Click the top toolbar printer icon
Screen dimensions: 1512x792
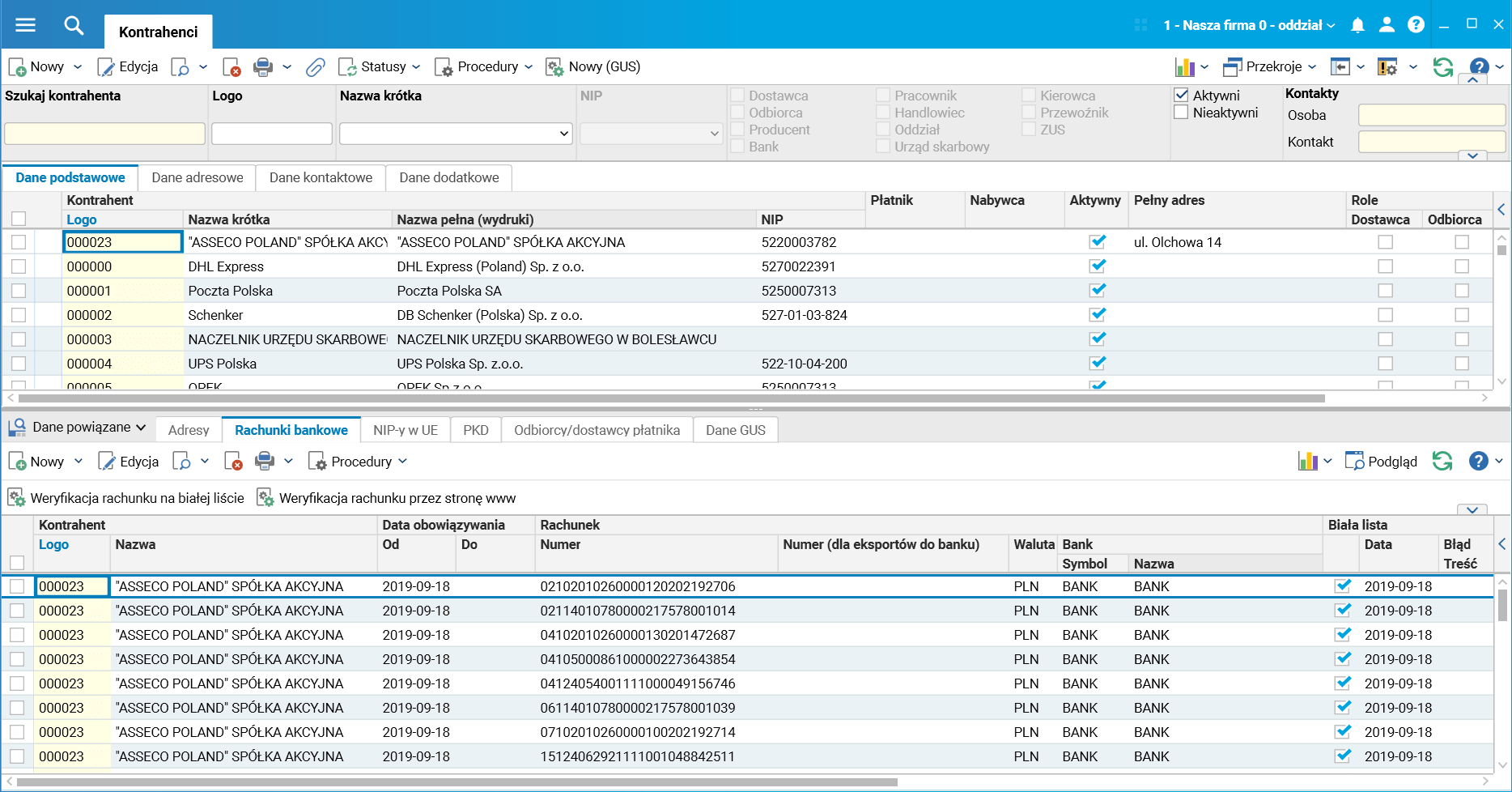pos(263,67)
